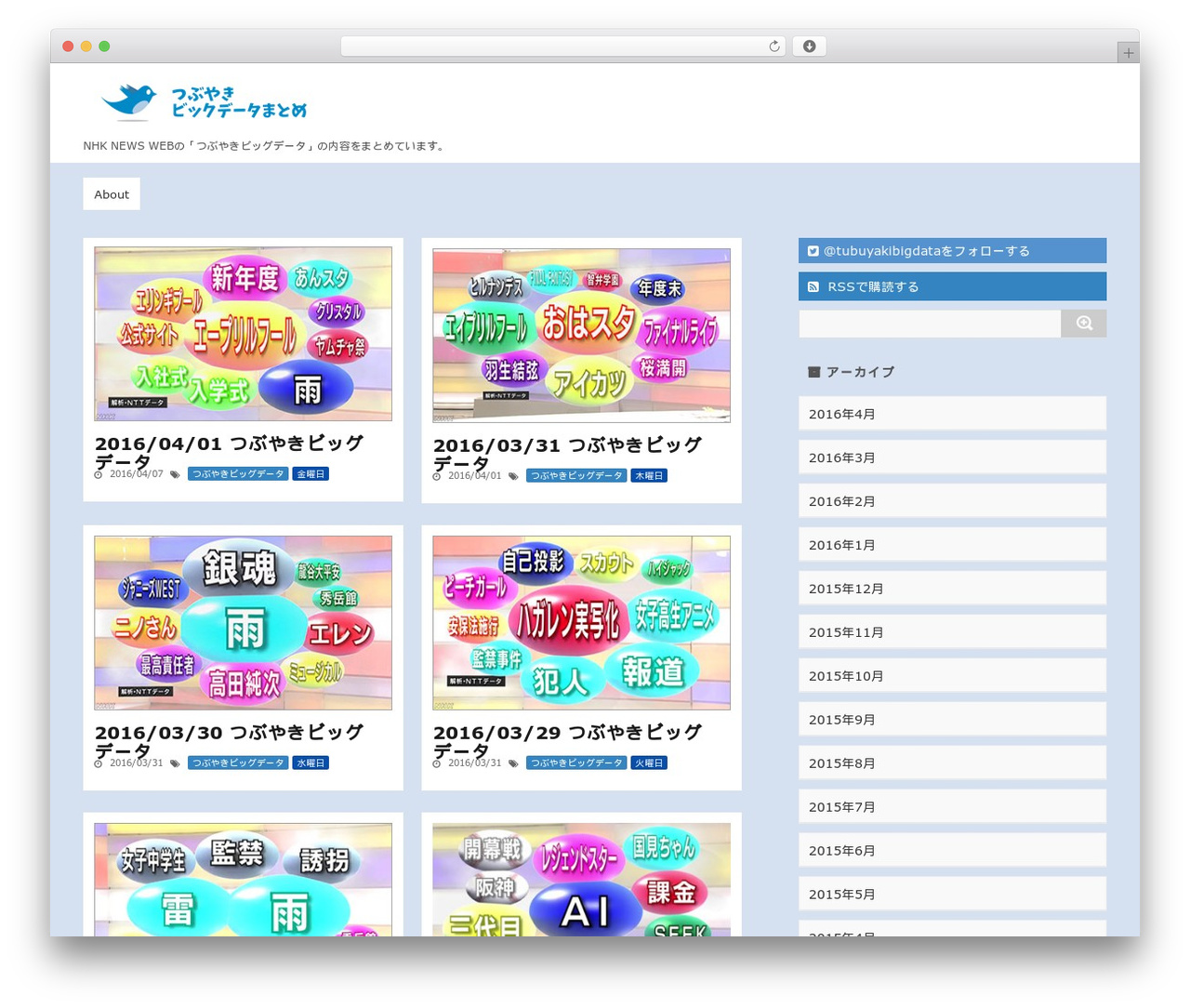The width and height of the screenshot is (1190, 1008).
Task: Click the AI 課金 word cloud thumbnail
Action: pos(581,880)
